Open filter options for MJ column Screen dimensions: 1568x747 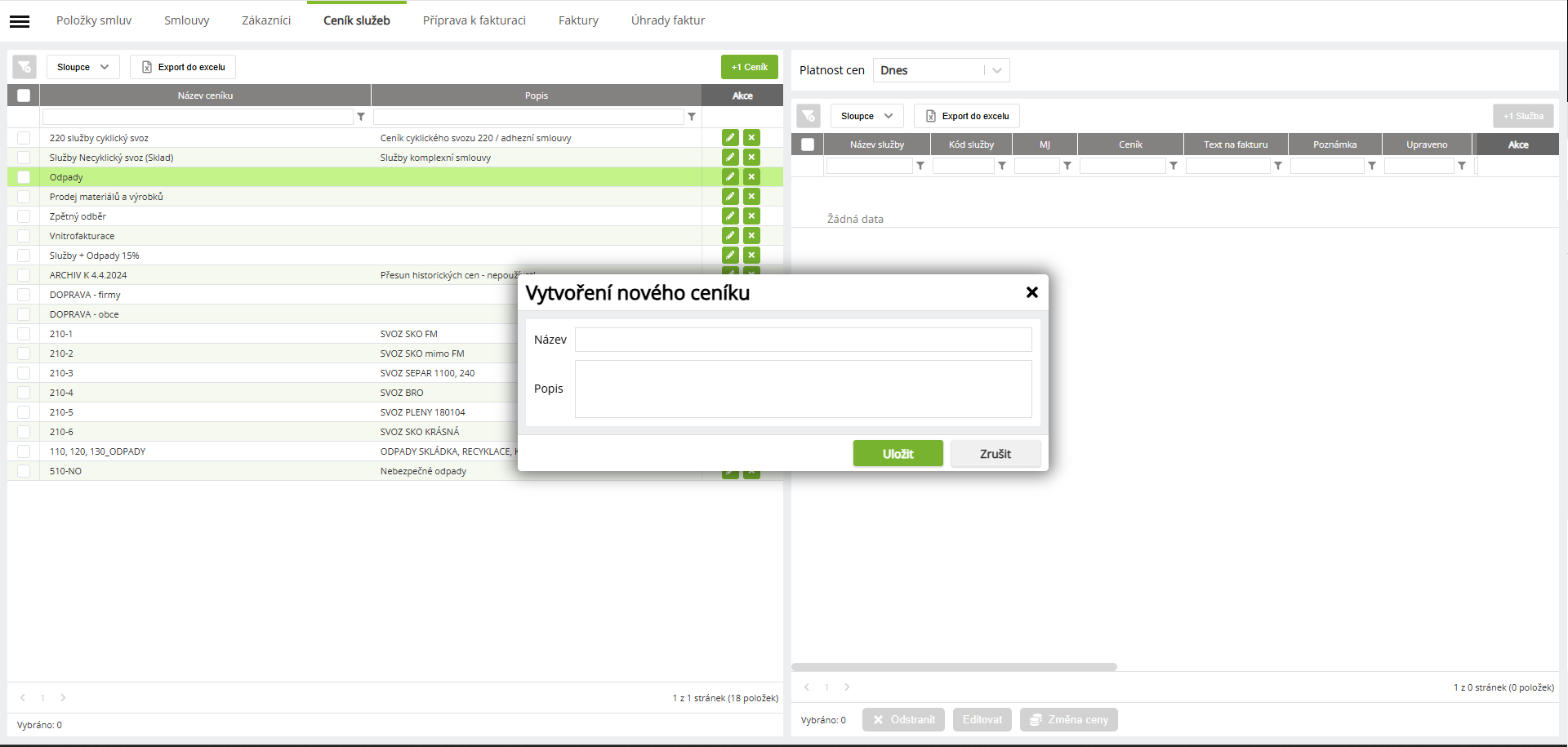(1067, 166)
